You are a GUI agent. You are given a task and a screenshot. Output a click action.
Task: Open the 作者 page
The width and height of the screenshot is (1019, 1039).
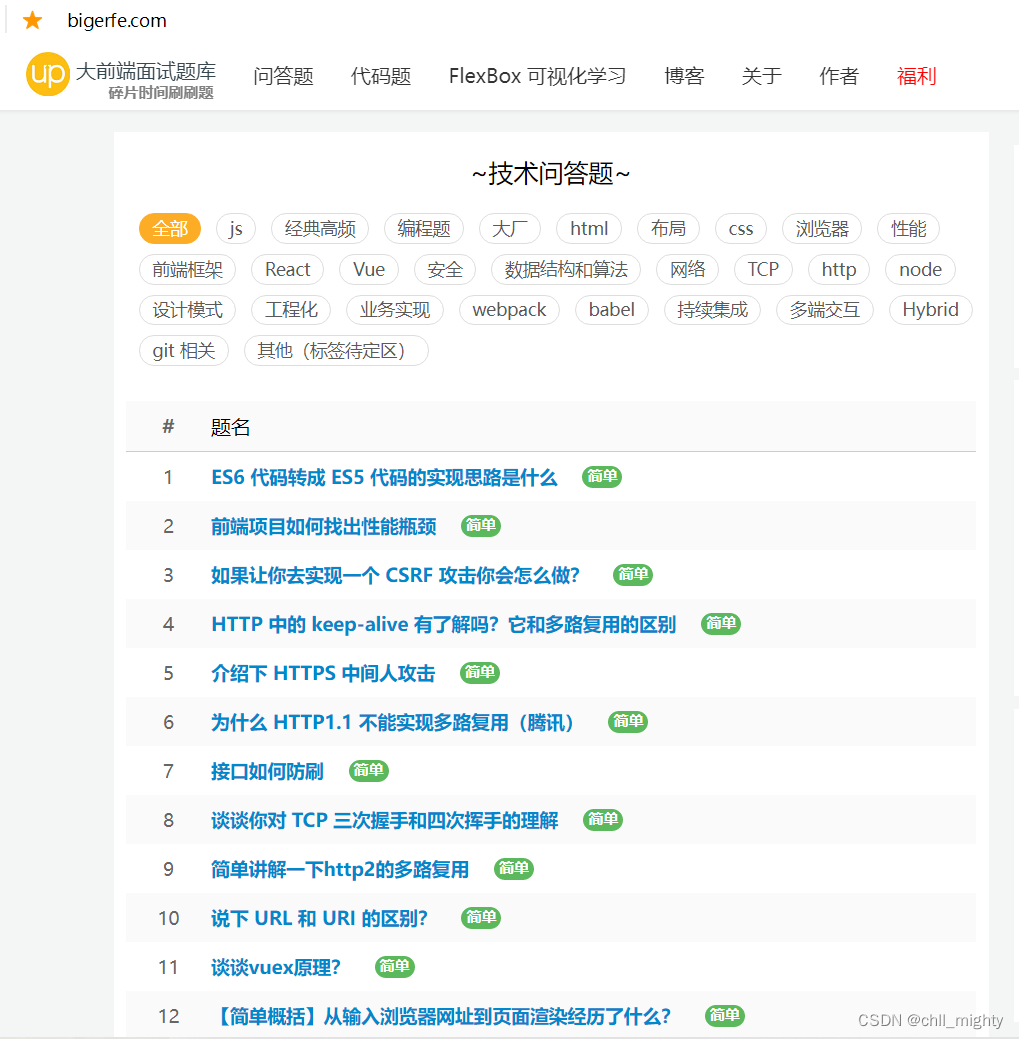(x=838, y=76)
